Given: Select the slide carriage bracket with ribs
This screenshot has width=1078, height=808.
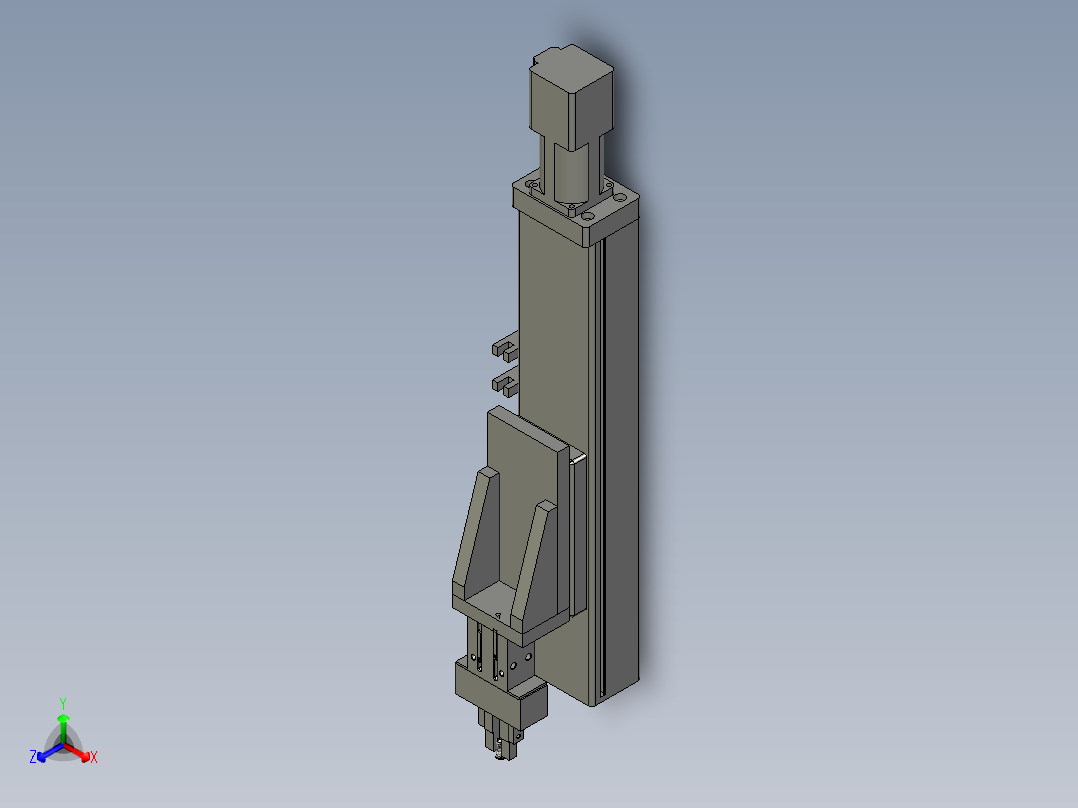Looking at the screenshot, I should (x=512, y=526).
